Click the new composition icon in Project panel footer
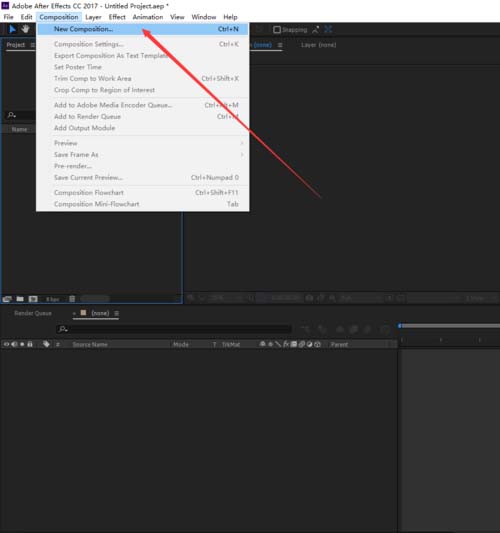The height and width of the screenshot is (533, 500). click(33, 299)
